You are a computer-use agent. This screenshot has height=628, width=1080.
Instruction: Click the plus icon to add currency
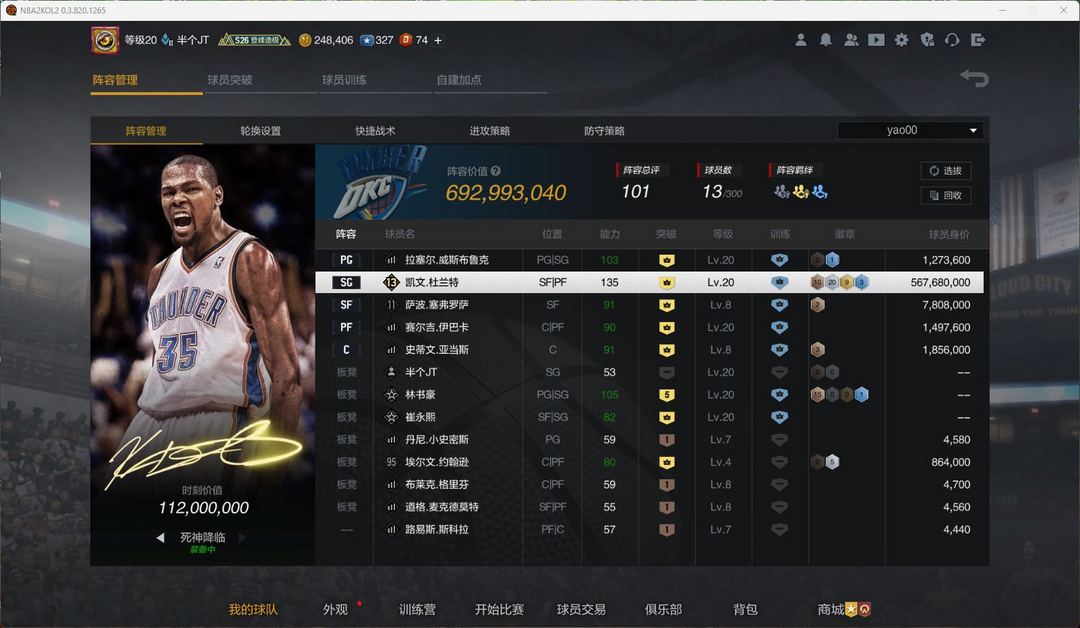438,41
